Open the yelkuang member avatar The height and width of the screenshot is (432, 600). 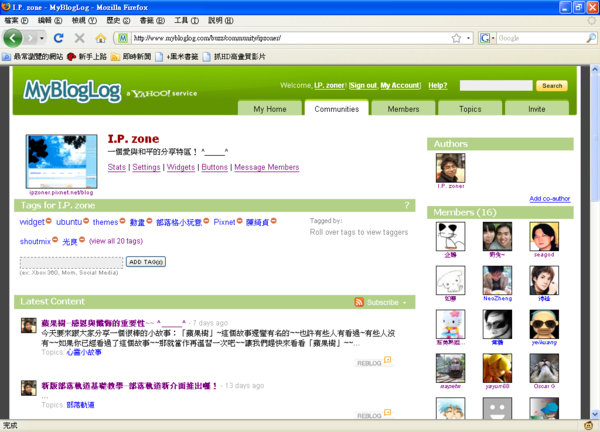544,324
